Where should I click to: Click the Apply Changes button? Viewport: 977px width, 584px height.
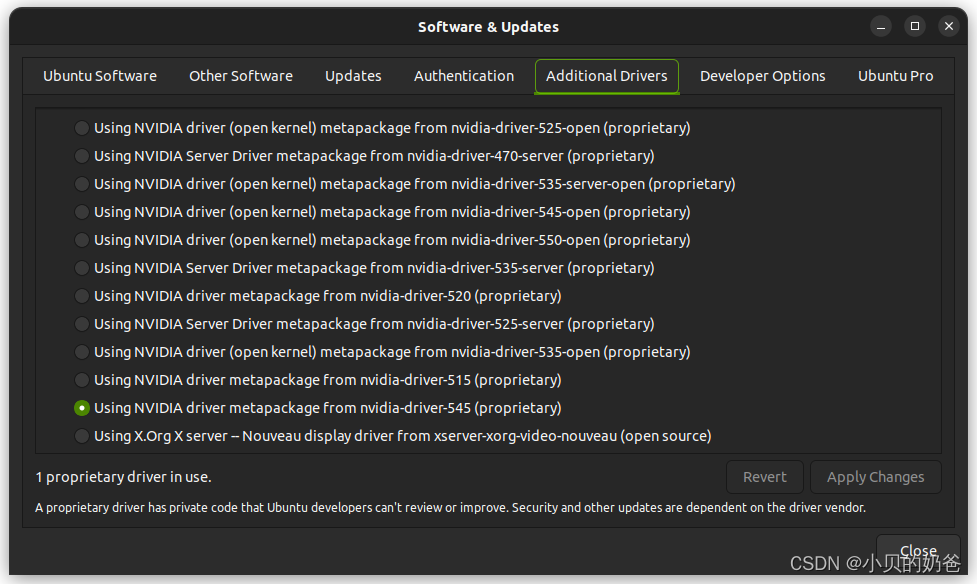875,477
